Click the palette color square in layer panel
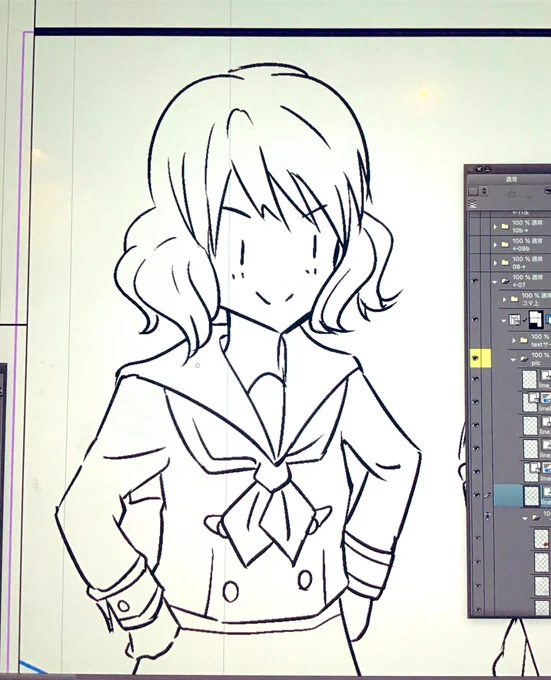 click(473, 191)
